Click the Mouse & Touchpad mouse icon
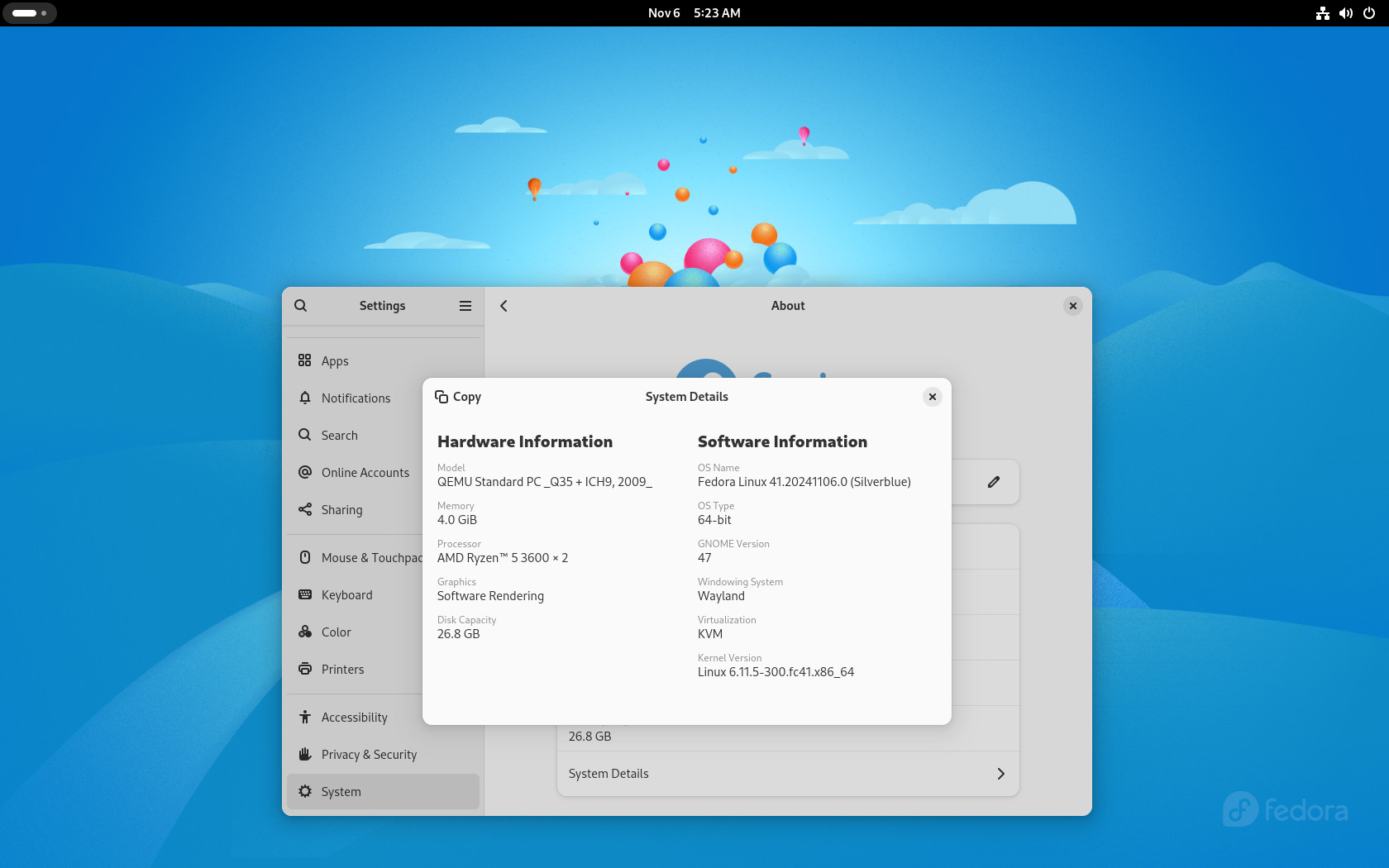Image resolution: width=1389 pixels, height=868 pixels. (x=305, y=557)
